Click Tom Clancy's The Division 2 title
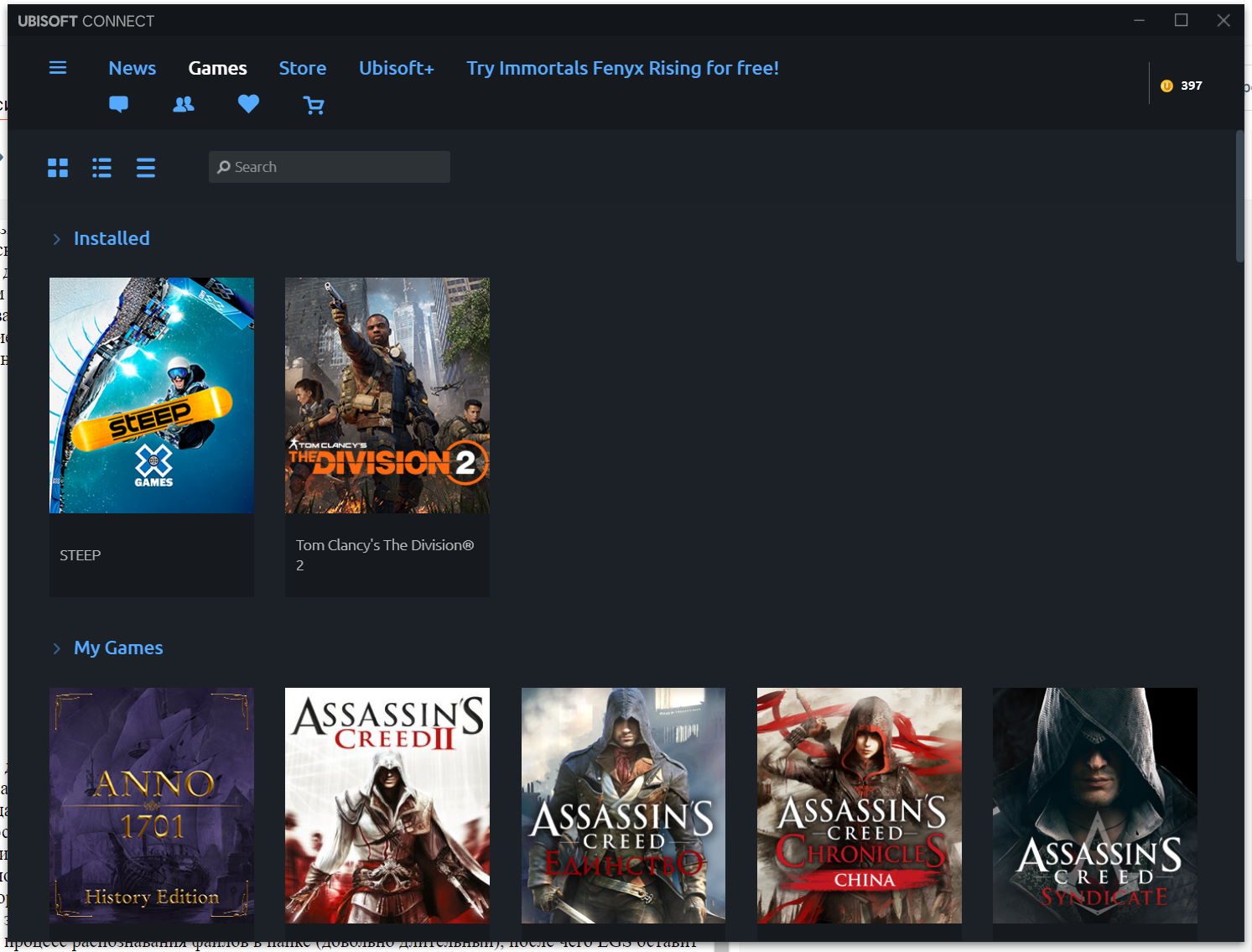 click(385, 554)
